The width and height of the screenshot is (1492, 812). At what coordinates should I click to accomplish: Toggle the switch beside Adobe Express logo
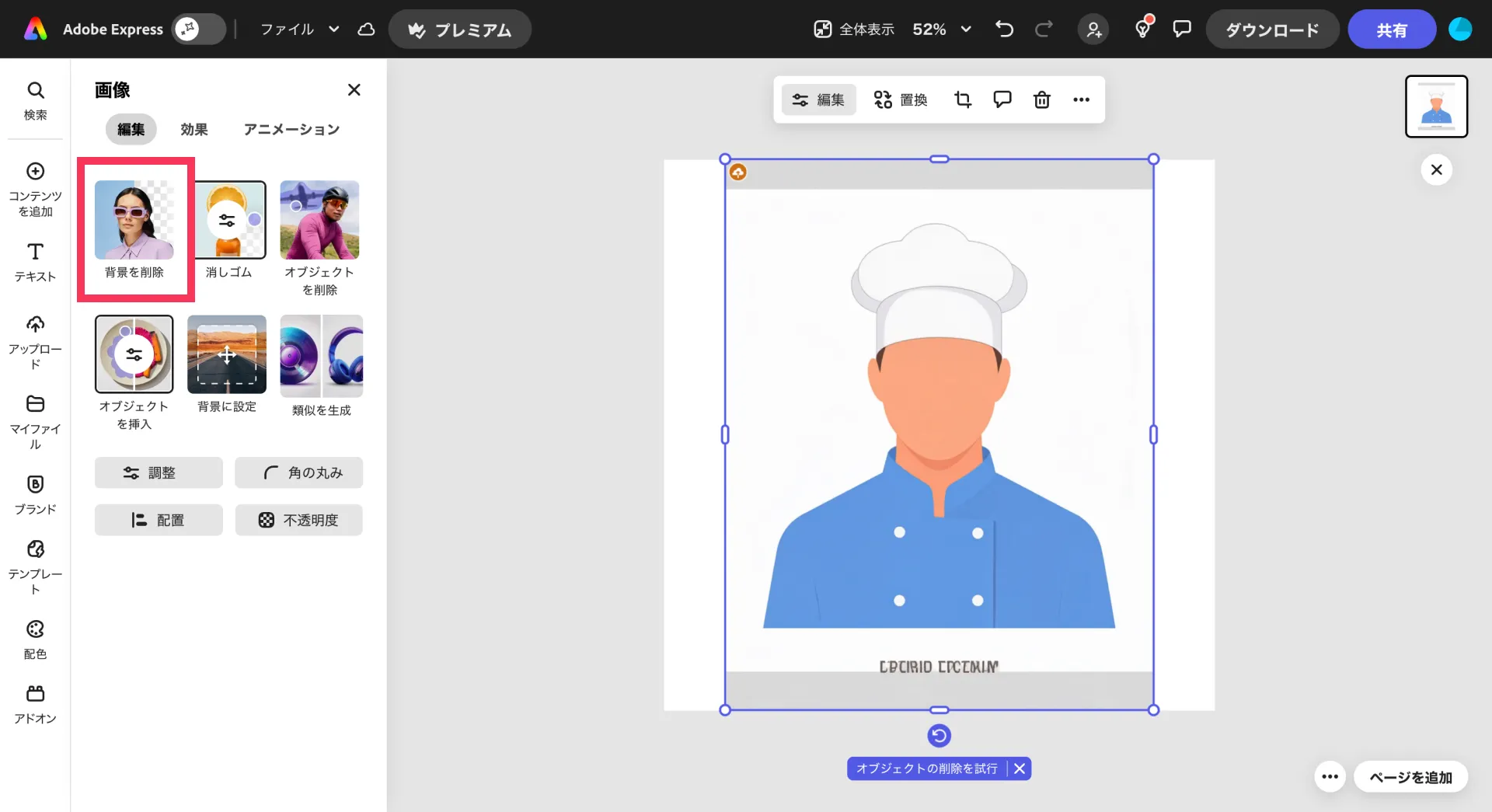[x=198, y=30]
